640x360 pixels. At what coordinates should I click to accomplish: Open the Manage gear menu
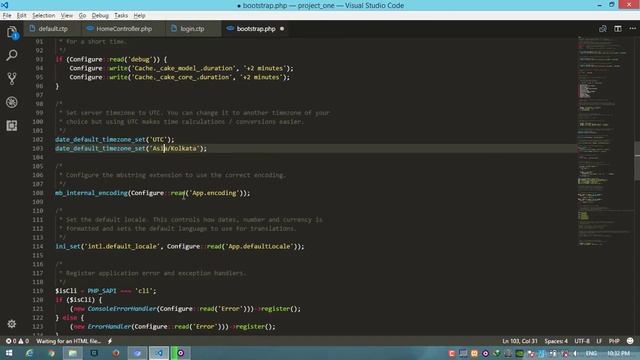click(11, 324)
